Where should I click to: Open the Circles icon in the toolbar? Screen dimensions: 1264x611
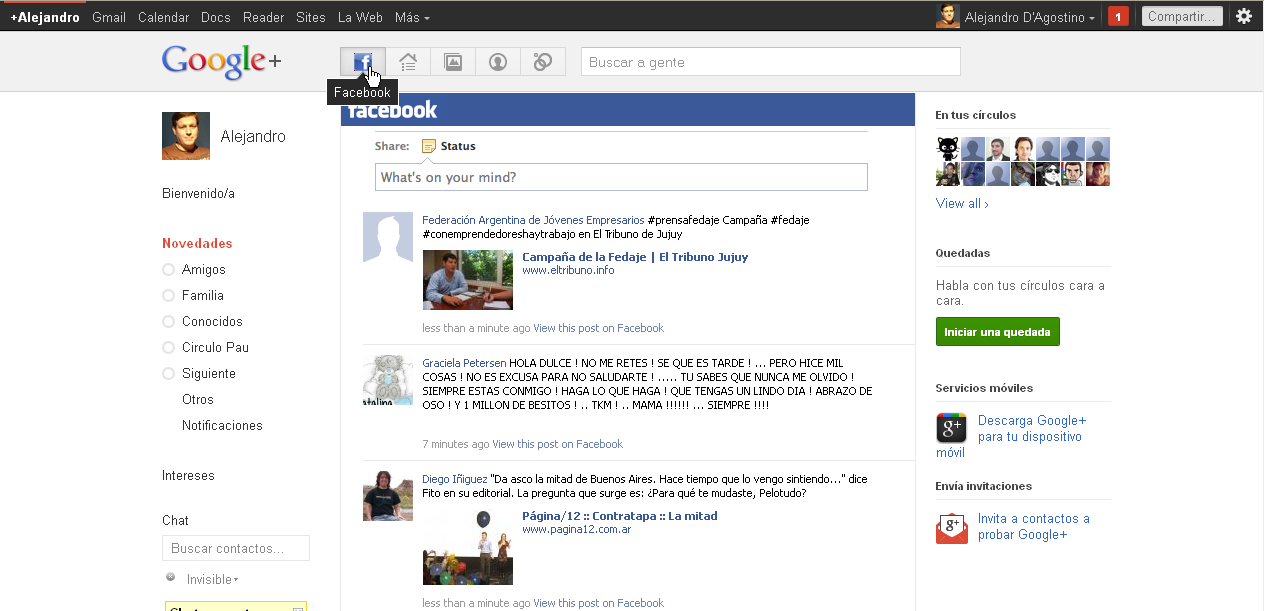543,62
